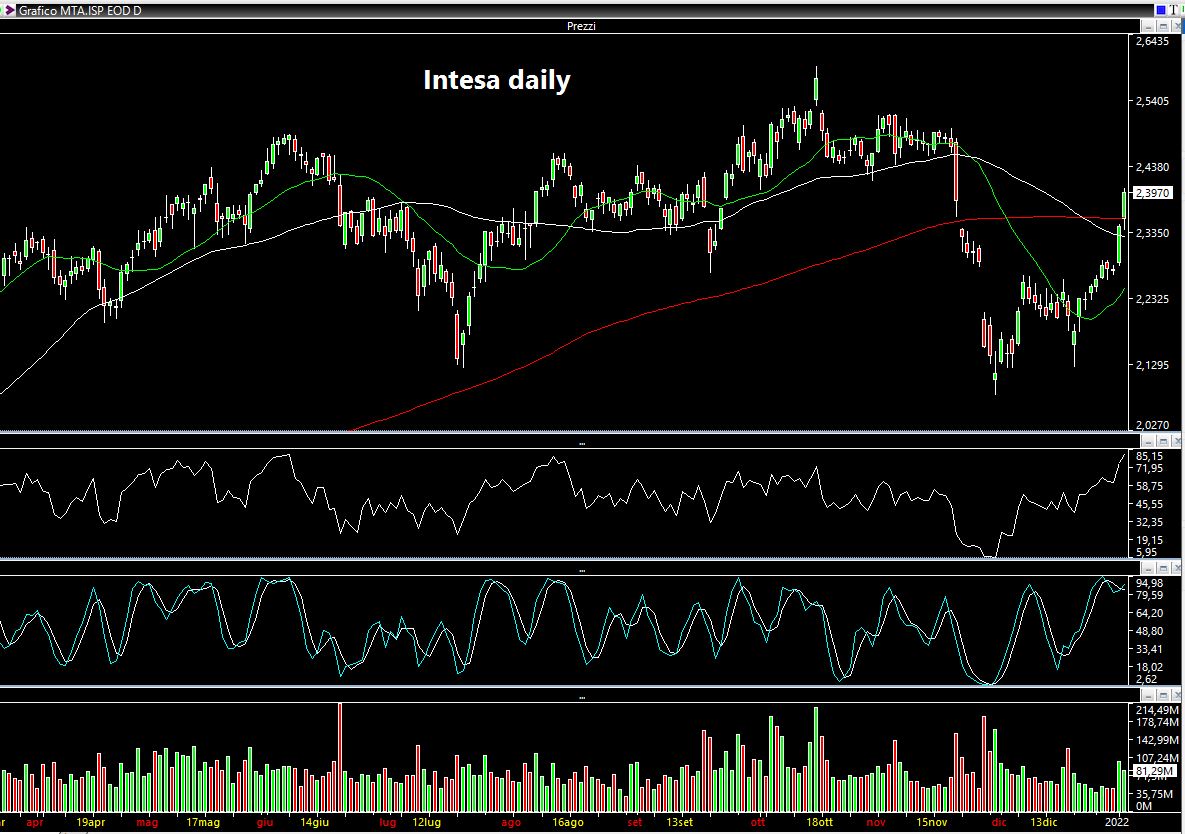Minimize the oscillator panel with 85,15 scale

click(1149, 441)
